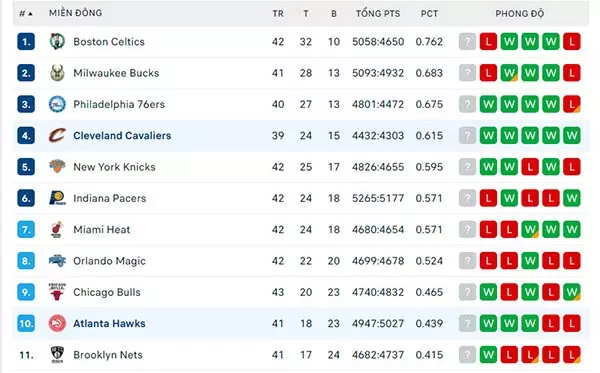Click the Chicago Bulls logo
The width and height of the screenshot is (600, 373).
coord(57,292)
